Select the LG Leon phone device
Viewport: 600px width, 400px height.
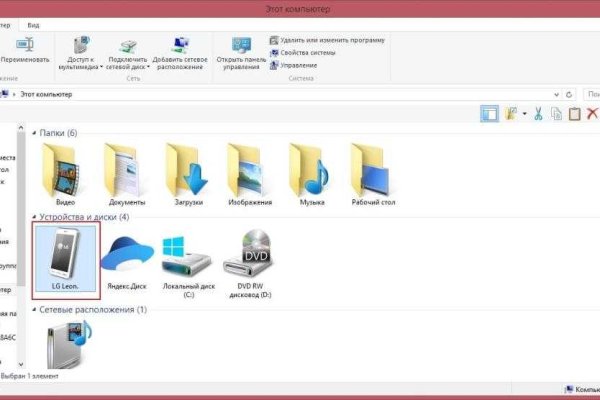point(65,260)
